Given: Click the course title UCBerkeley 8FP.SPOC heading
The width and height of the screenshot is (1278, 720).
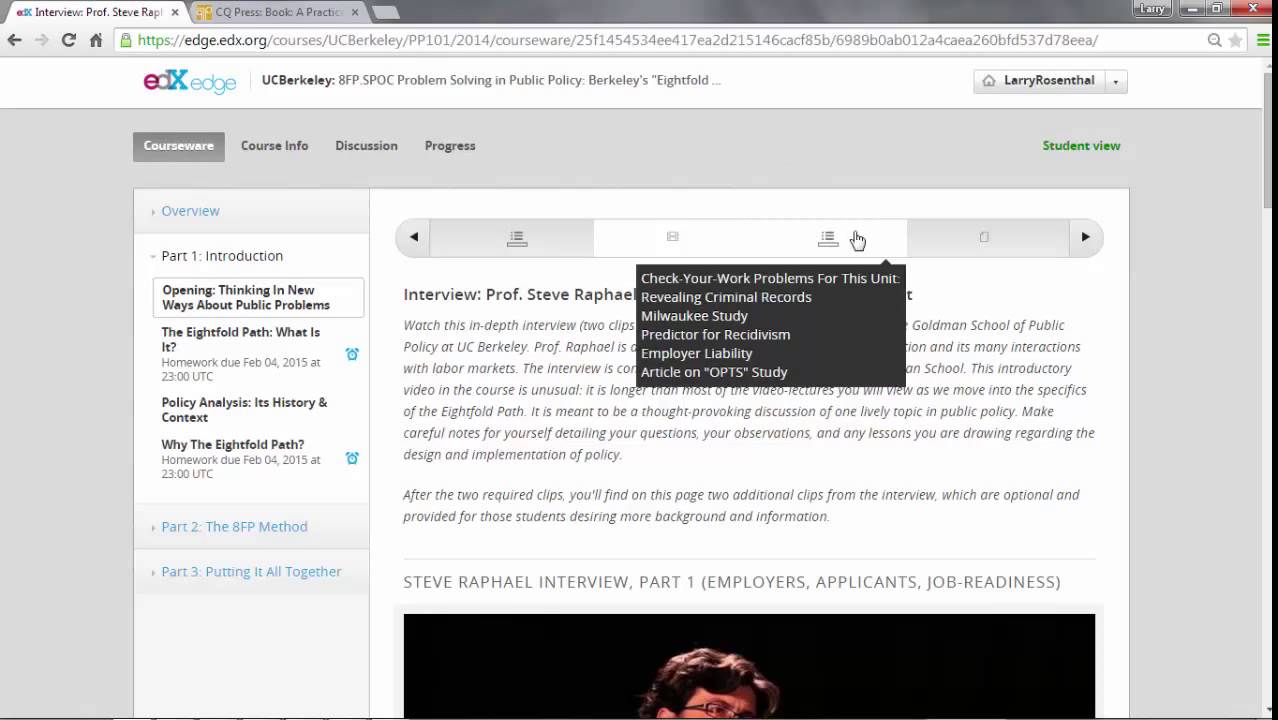Looking at the screenshot, I should click(491, 81).
